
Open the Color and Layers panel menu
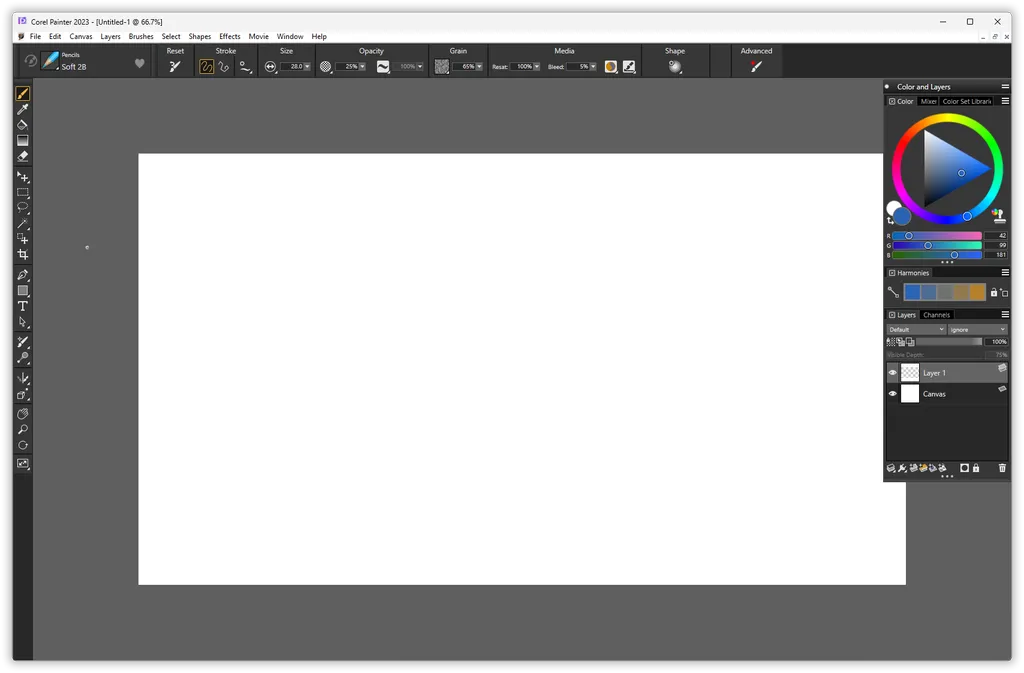[x=1005, y=86]
